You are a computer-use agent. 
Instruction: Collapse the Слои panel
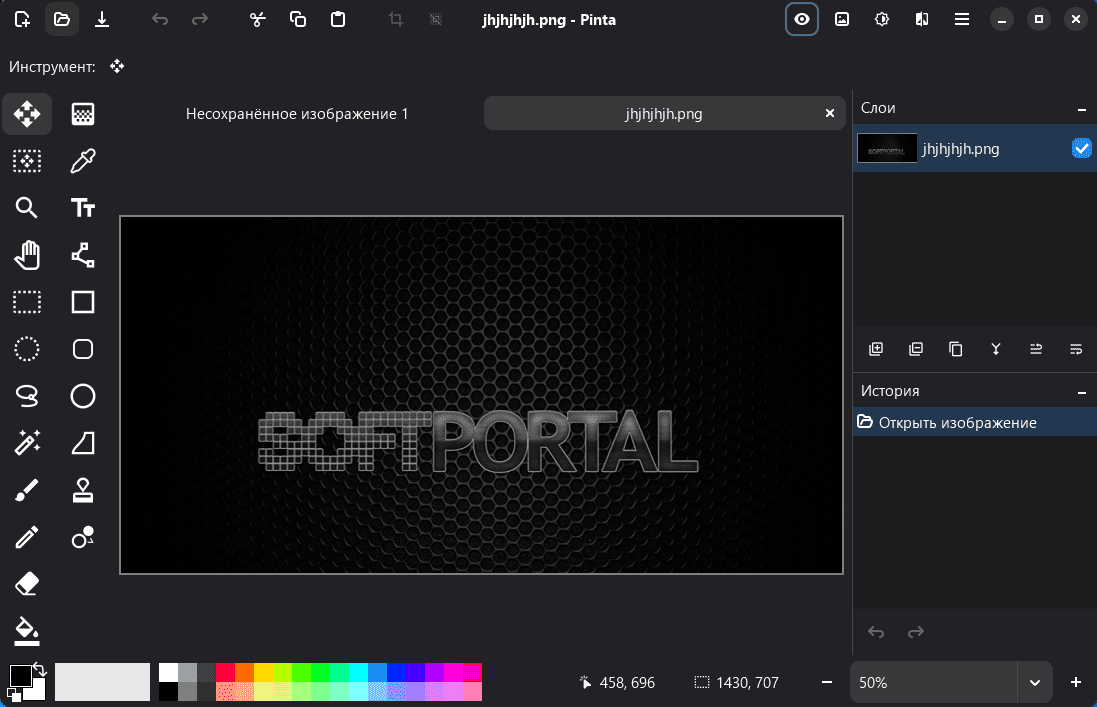pos(1082,109)
